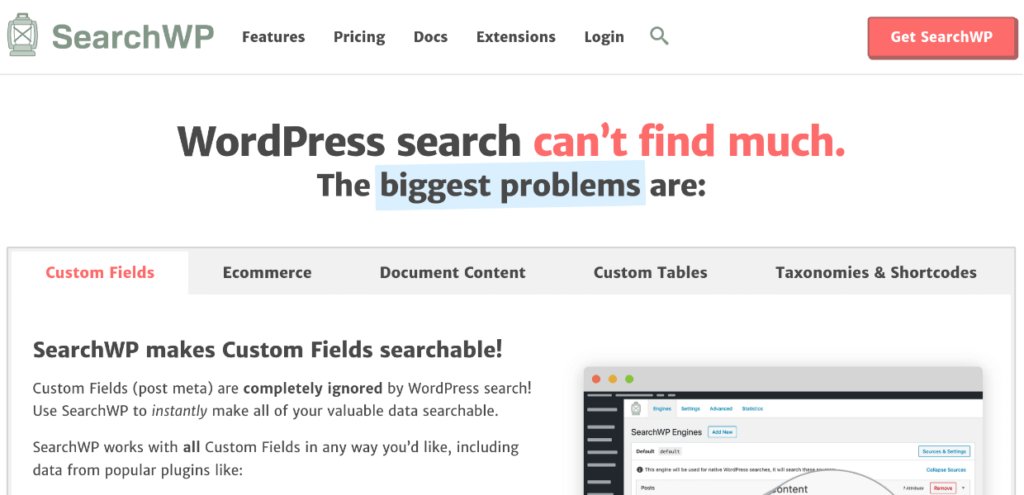Click the line "data from popular plugins like:"
This screenshot has width=1024, height=495.
[138, 470]
